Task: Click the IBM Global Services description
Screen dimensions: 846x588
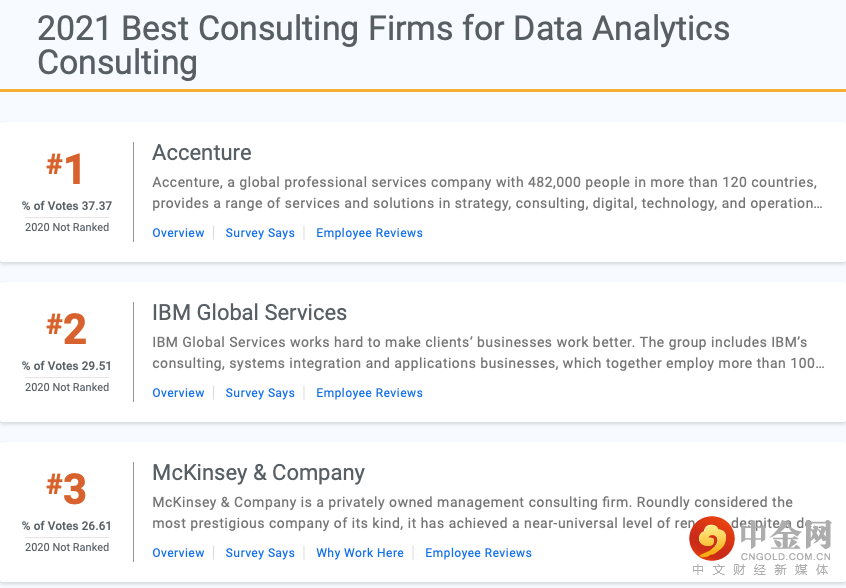Action: (487, 353)
